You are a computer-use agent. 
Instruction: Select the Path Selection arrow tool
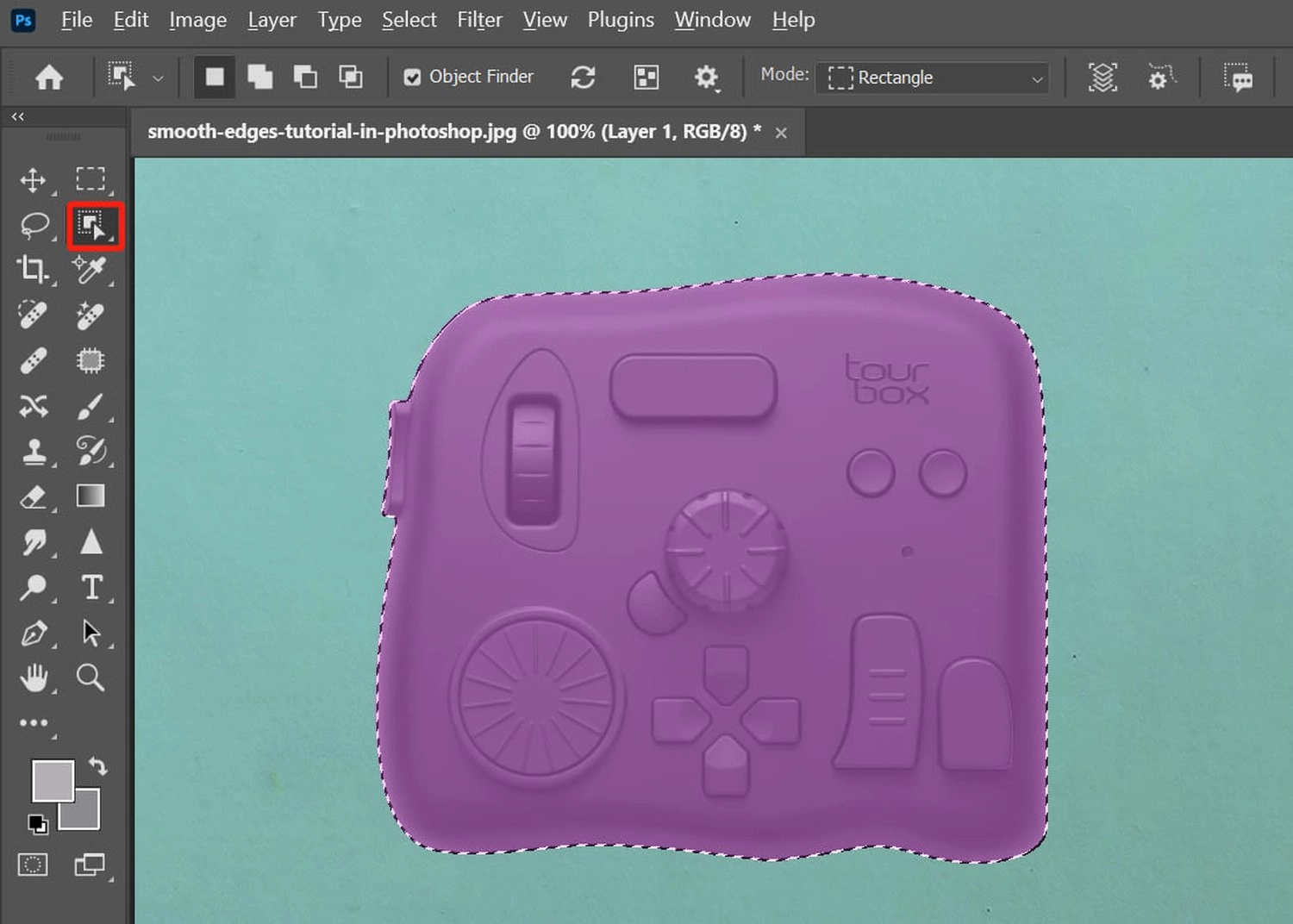91,633
